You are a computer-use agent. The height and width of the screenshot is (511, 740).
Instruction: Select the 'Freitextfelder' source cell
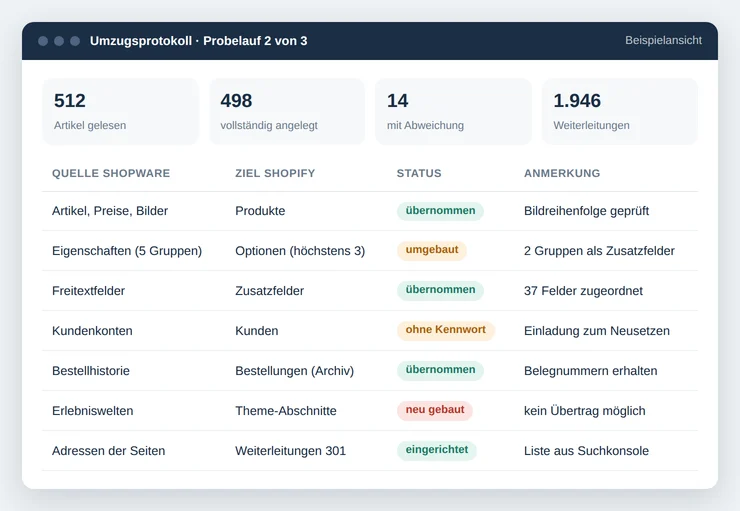click(88, 291)
